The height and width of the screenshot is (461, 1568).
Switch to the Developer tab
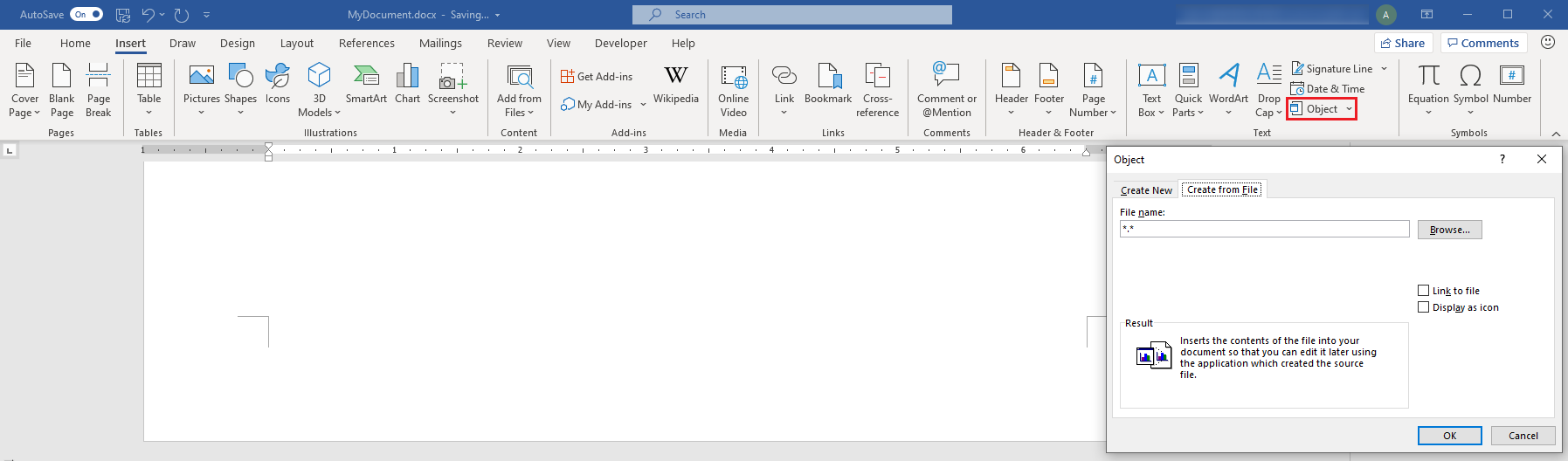621,43
